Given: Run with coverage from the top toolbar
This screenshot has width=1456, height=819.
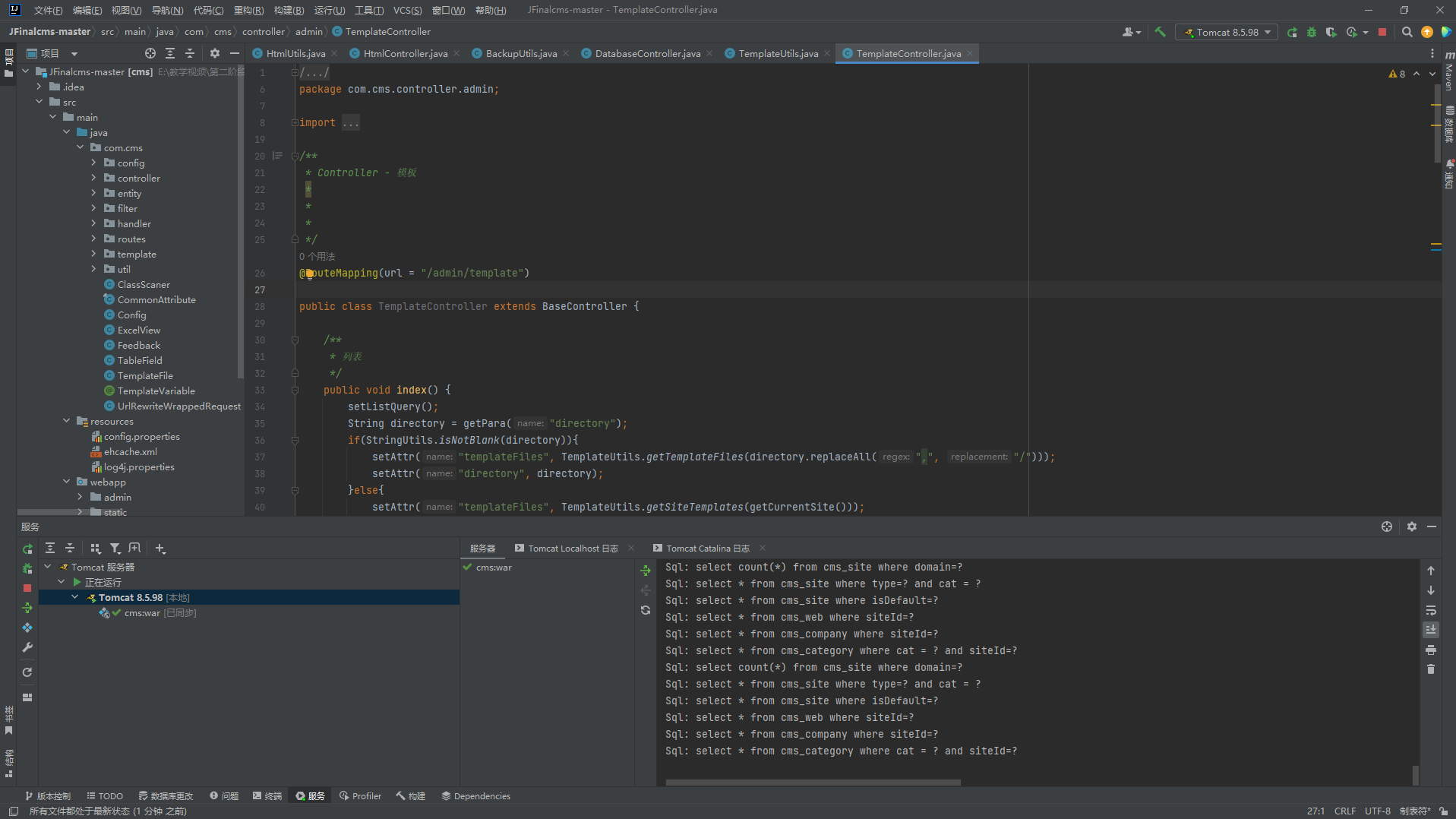Looking at the screenshot, I should [x=1331, y=32].
